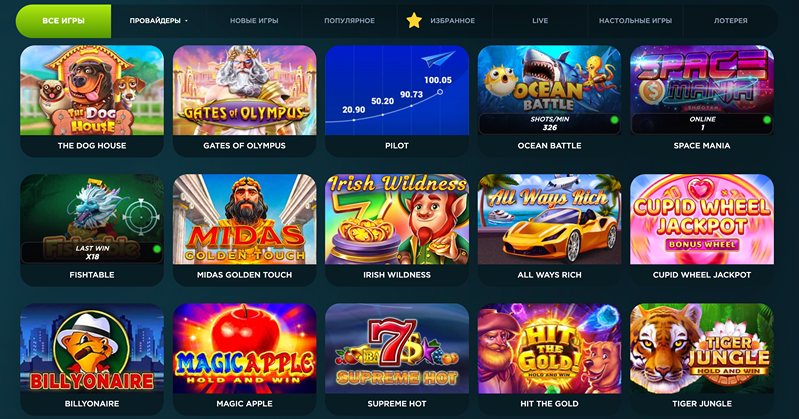Image resolution: width=799 pixels, height=419 pixels.
Task: Open The Dog House game thumbnail
Action: 92,90
